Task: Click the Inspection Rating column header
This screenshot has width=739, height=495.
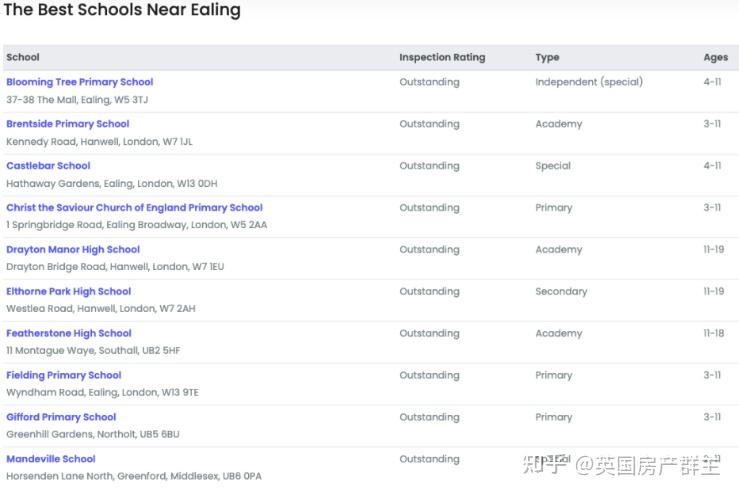Action: 442,58
